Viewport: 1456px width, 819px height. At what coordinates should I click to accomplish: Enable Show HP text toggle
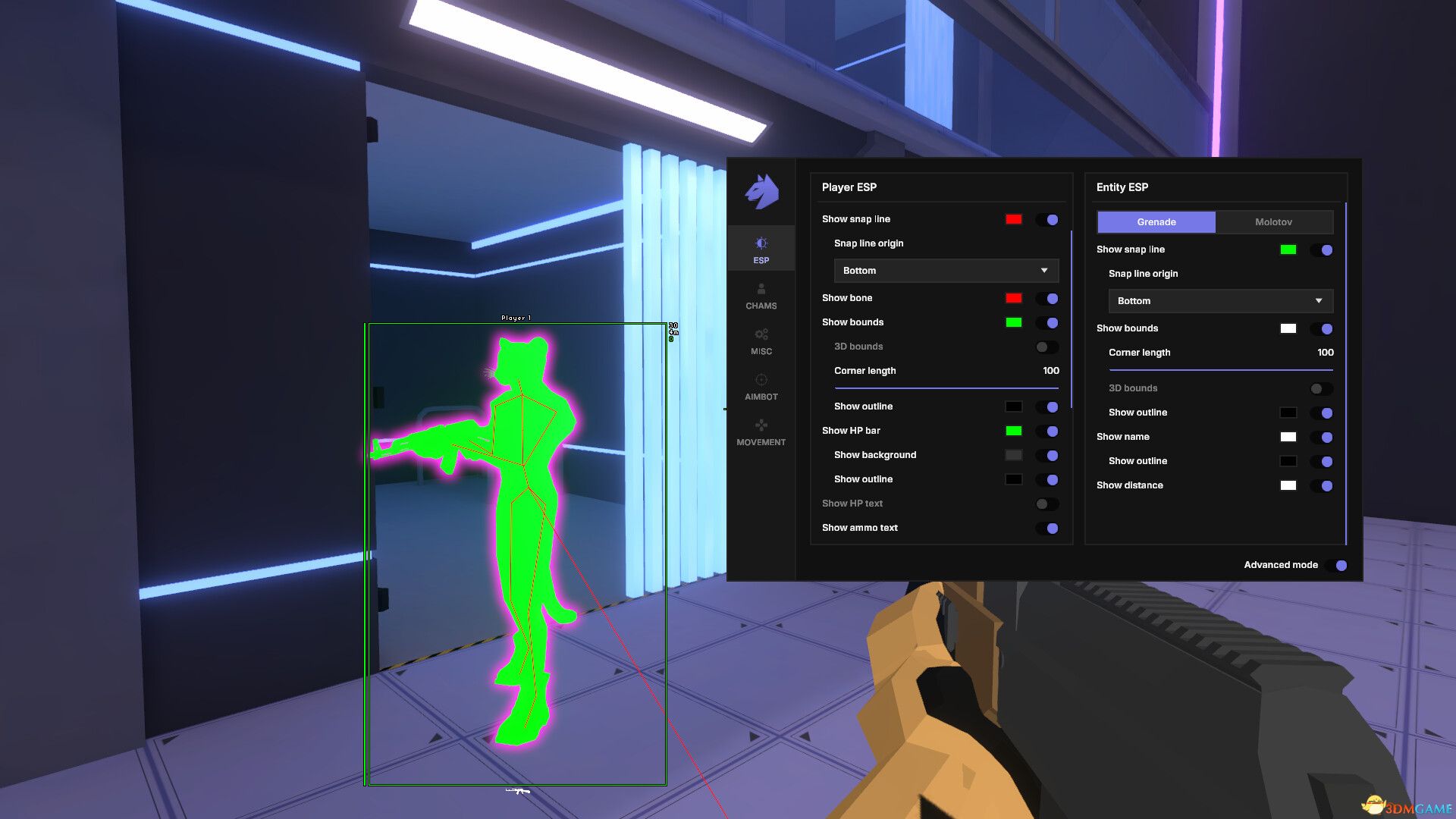1047,504
